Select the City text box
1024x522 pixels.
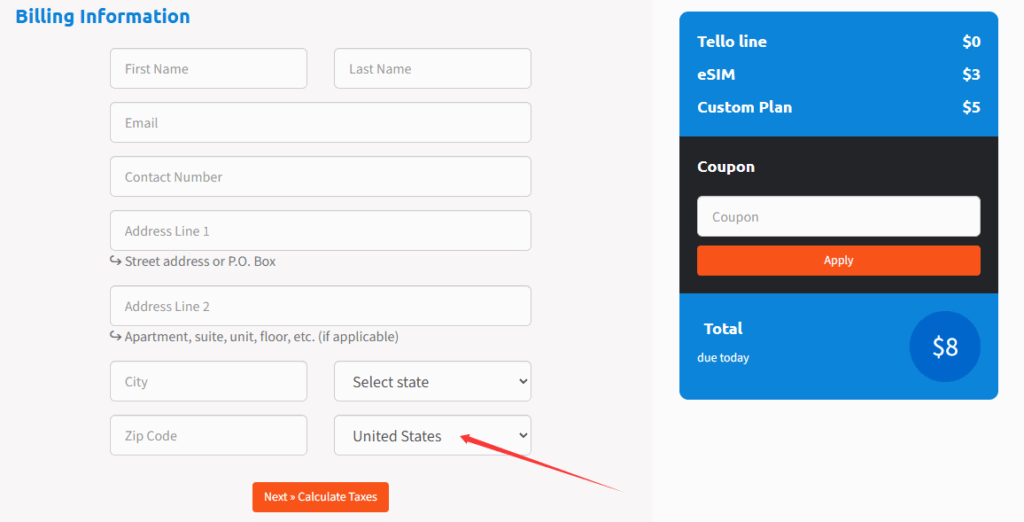pos(208,382)
